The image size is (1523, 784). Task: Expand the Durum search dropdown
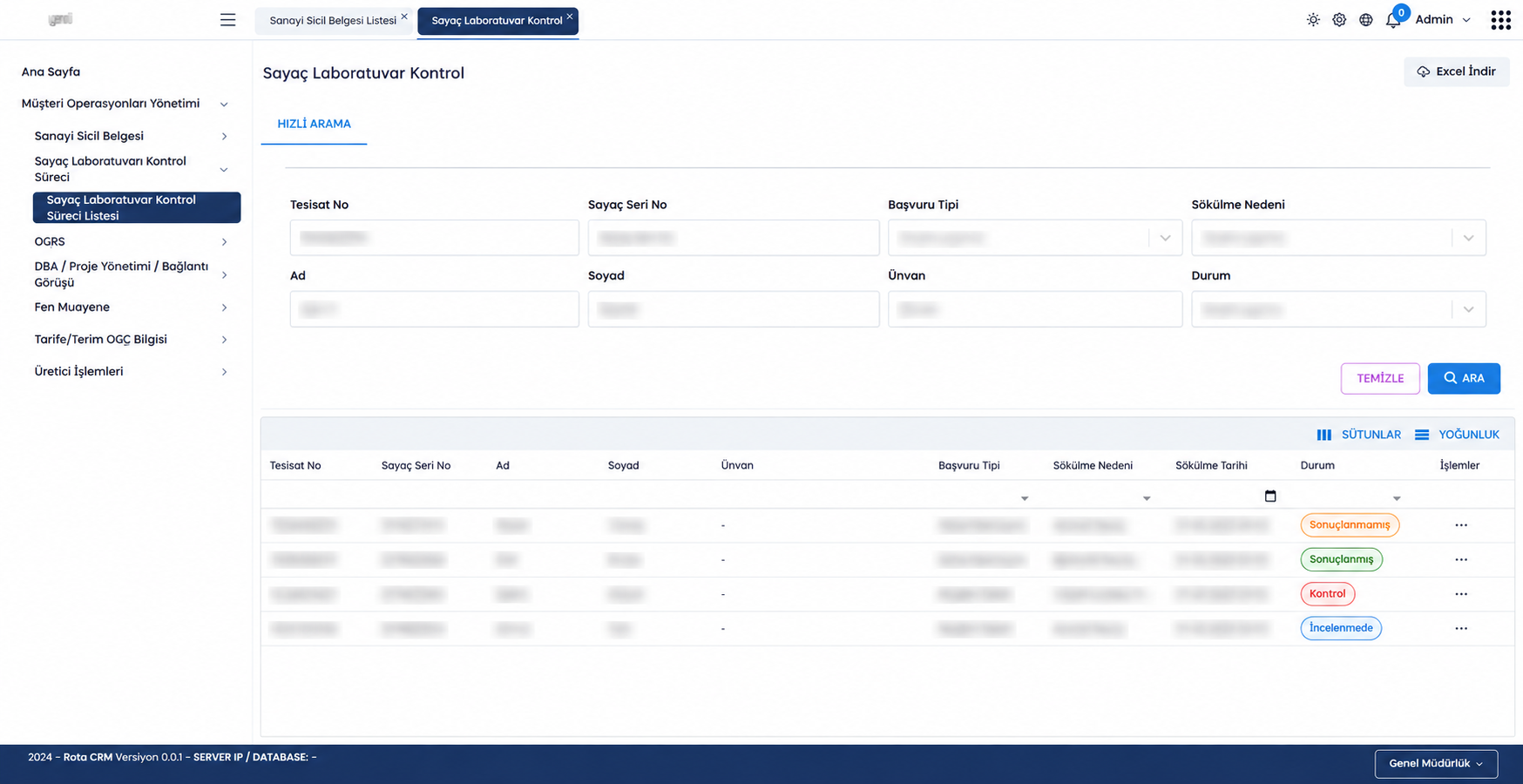[x=1468, y=309]
